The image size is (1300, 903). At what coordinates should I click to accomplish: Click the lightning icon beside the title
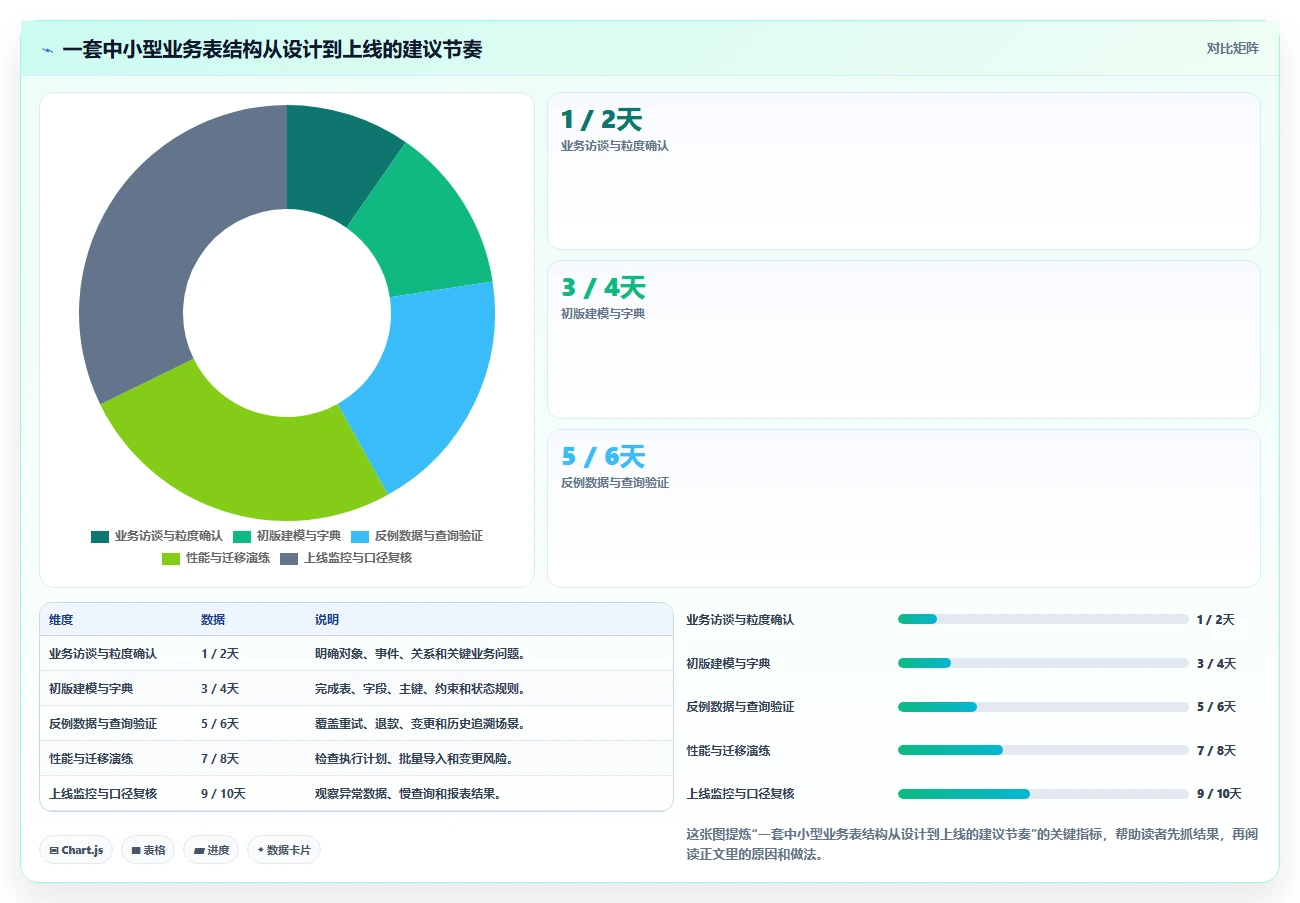tap(48, 50)
